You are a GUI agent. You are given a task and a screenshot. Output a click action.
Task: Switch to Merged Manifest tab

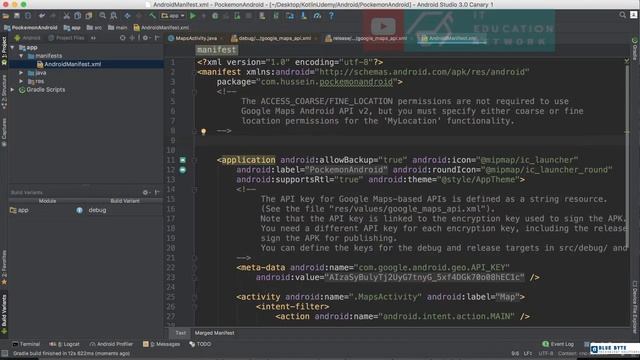click(214, 333)
